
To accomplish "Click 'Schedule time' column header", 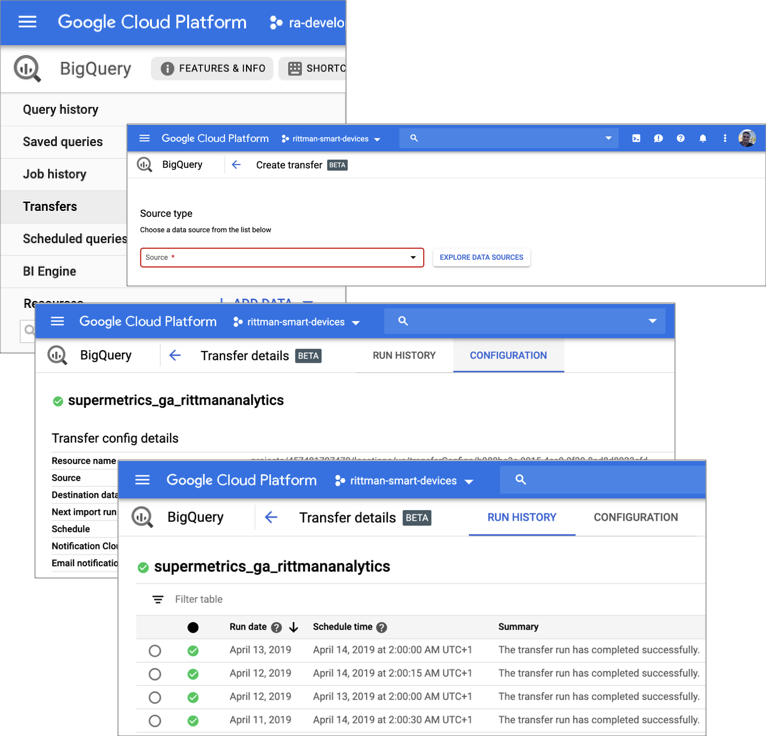I will click(x=342, y=627).
